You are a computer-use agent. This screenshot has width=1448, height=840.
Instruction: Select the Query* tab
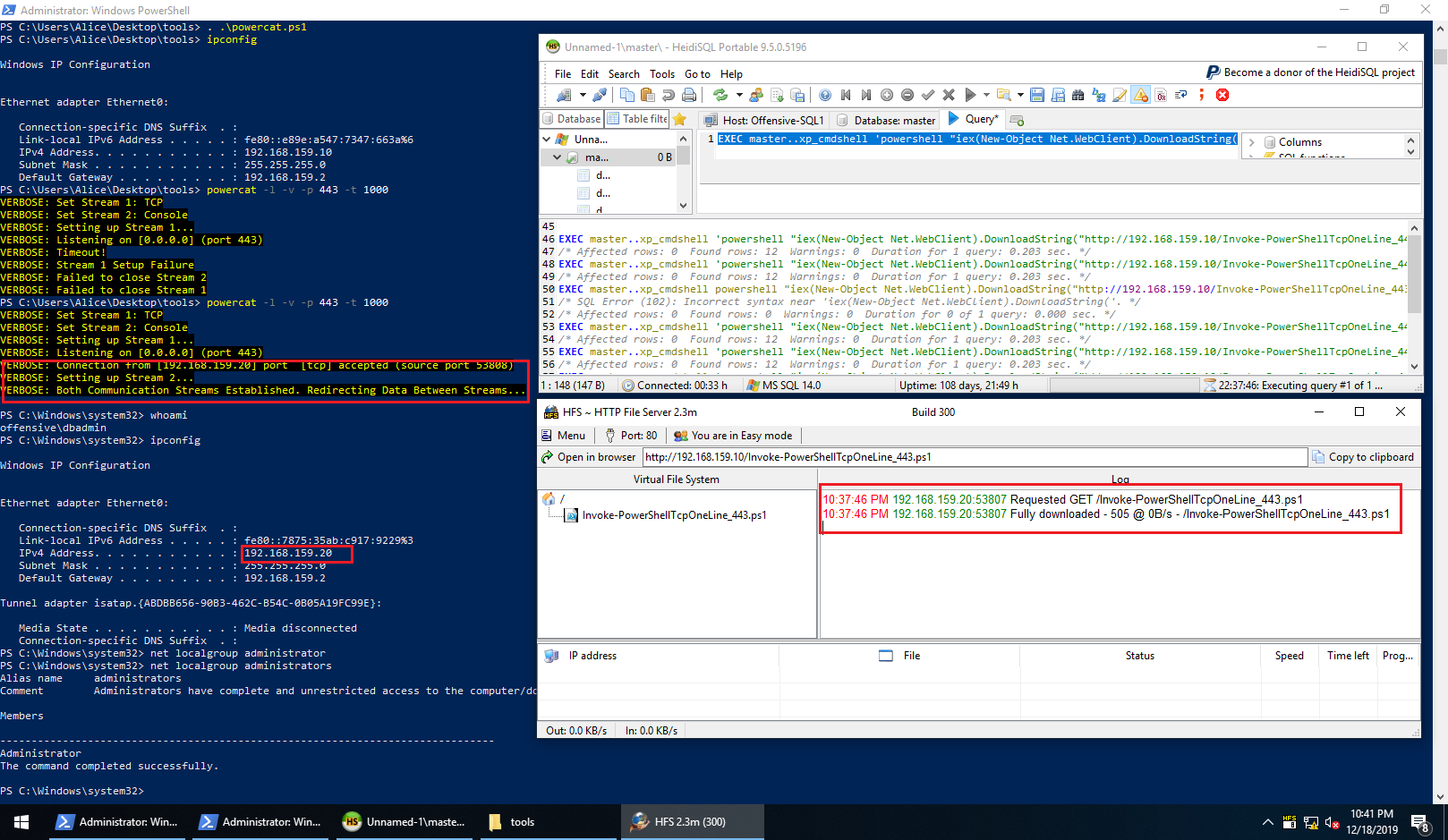tap(973, 119)
